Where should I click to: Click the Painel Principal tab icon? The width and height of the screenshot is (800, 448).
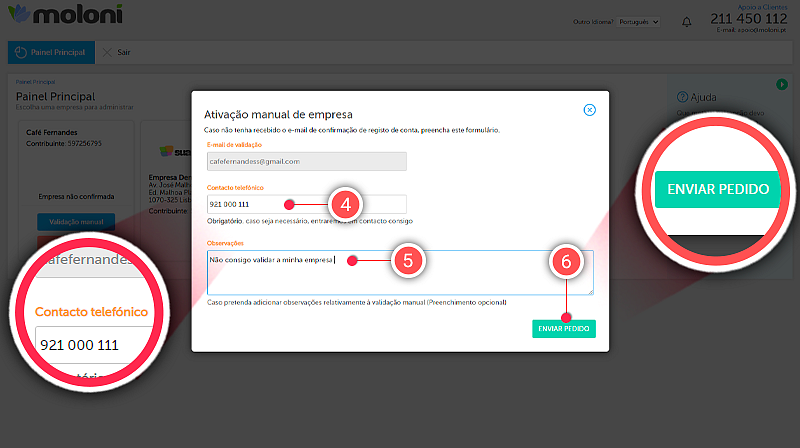coord(20,53)
